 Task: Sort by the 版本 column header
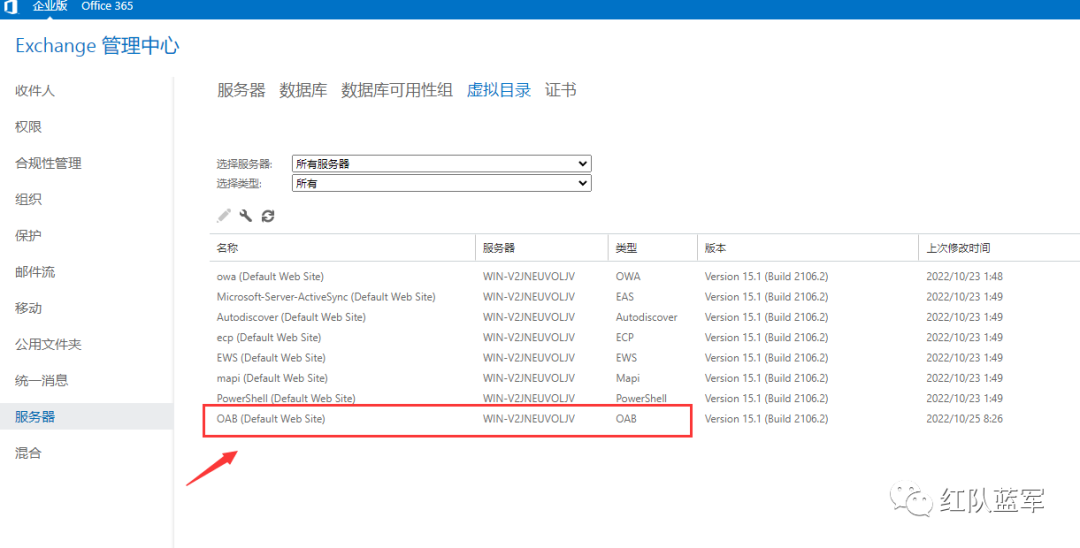click(x=808, y=248)
